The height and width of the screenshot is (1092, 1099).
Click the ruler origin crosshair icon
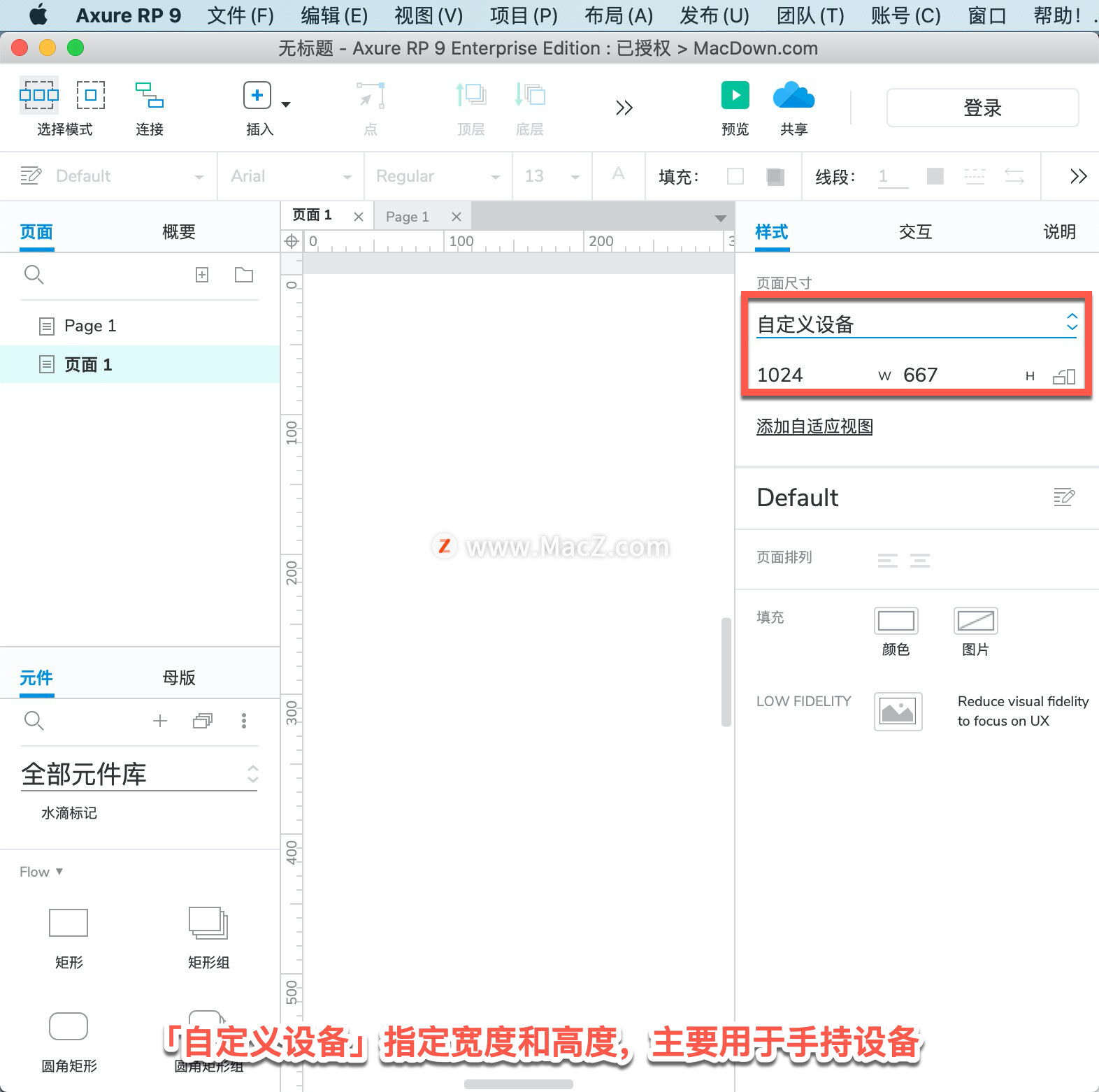tap(292, 242)
